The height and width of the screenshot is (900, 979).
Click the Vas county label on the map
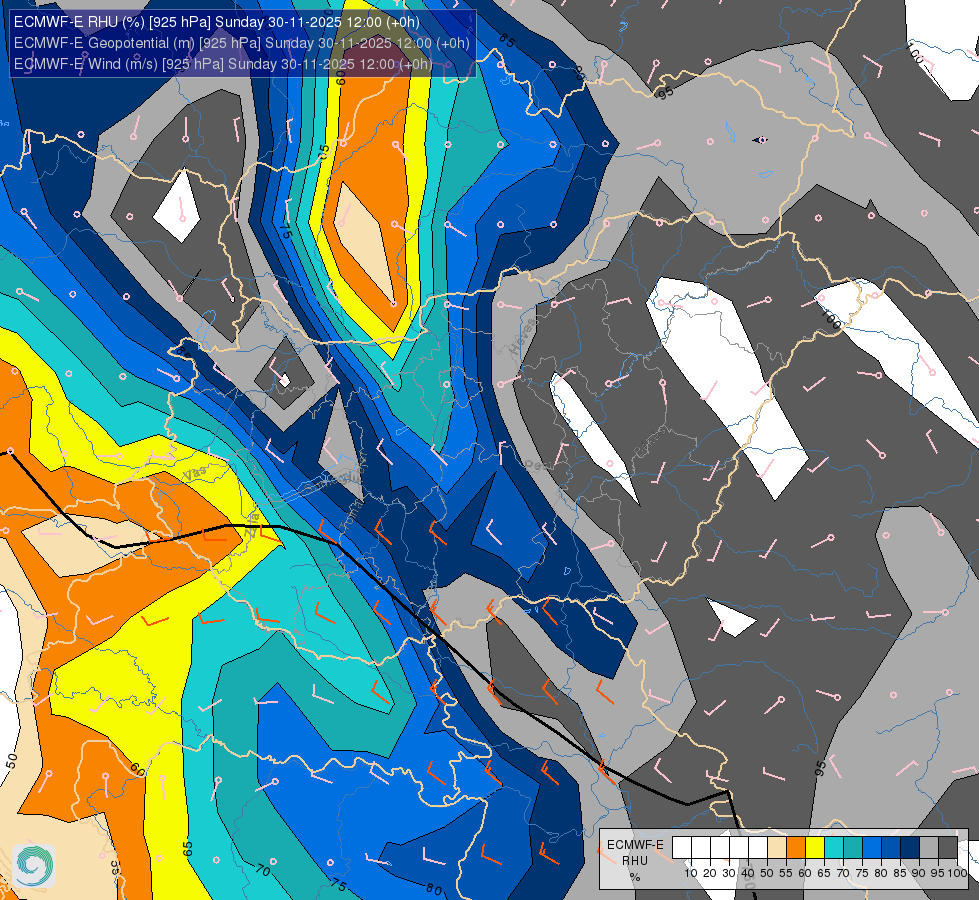coord(195,473)
